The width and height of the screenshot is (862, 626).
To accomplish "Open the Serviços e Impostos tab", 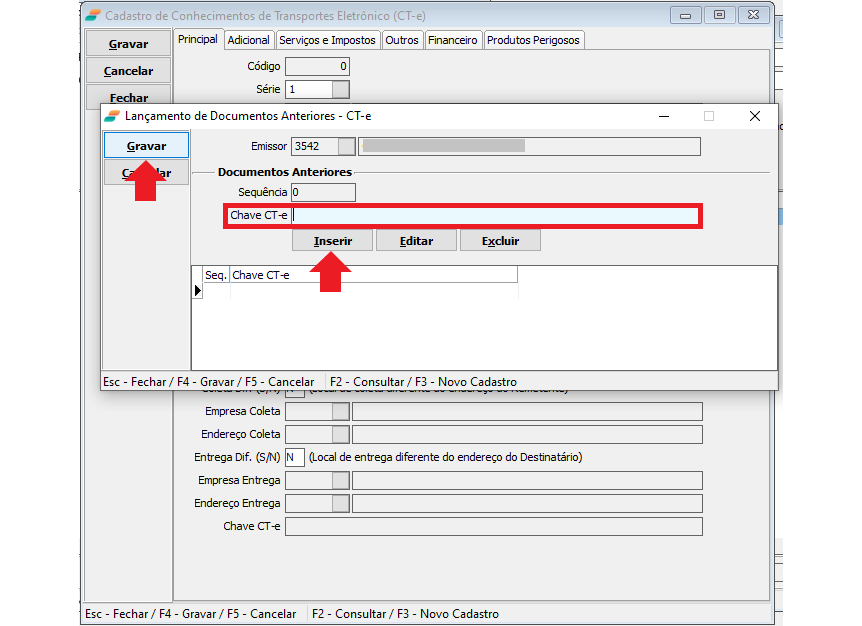I will point(327,40).
